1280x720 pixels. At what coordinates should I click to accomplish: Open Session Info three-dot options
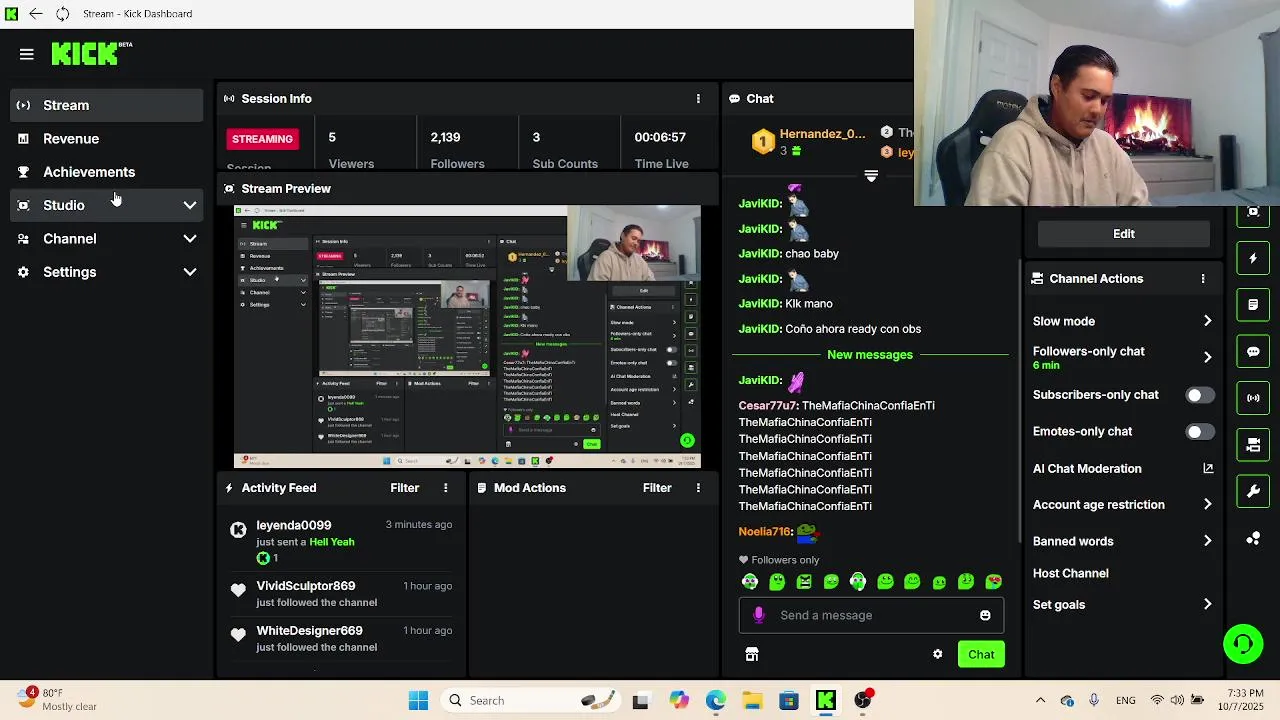coord(698,99)
